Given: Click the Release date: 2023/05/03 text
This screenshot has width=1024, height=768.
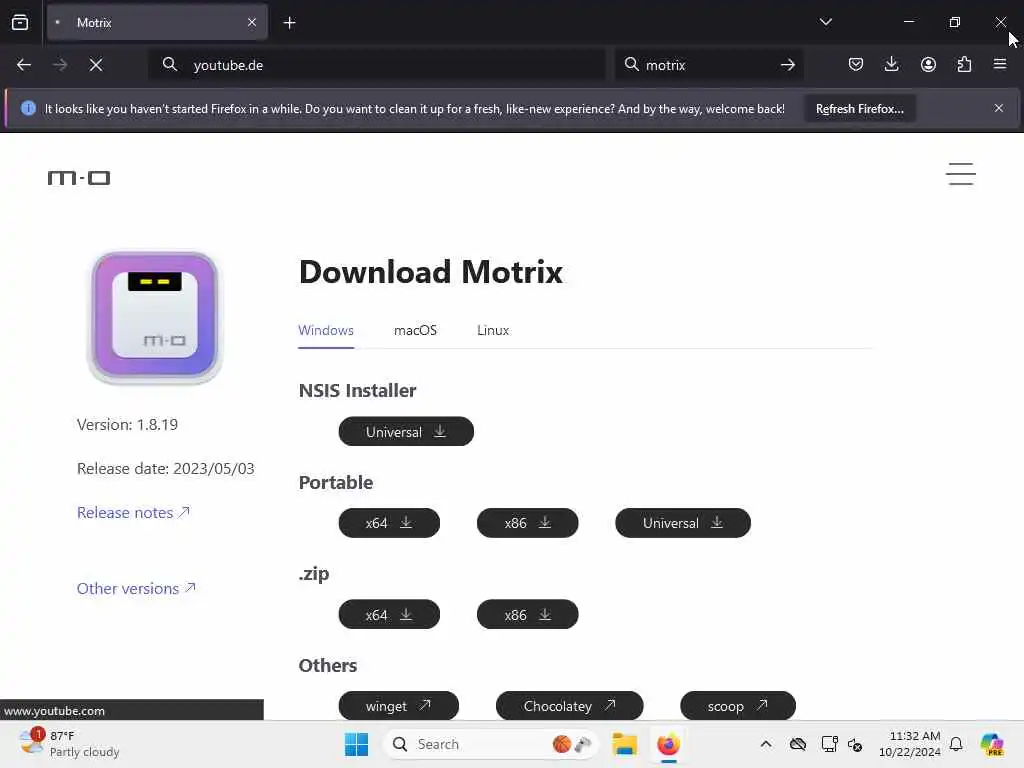Looking at the screenshot, I should [x=166, y=468].
